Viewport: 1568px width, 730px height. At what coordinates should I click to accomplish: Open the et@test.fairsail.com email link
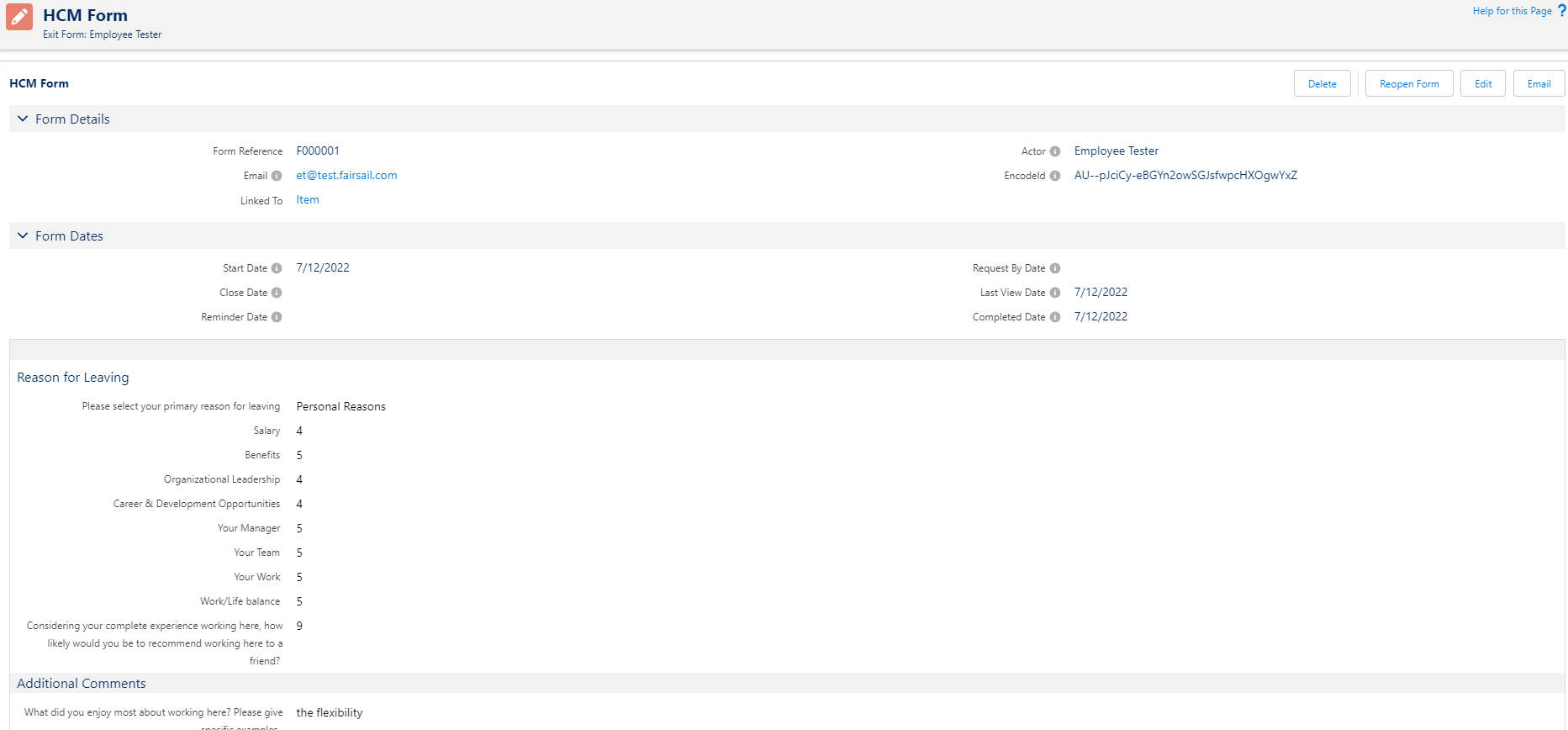tap(346, 175)
